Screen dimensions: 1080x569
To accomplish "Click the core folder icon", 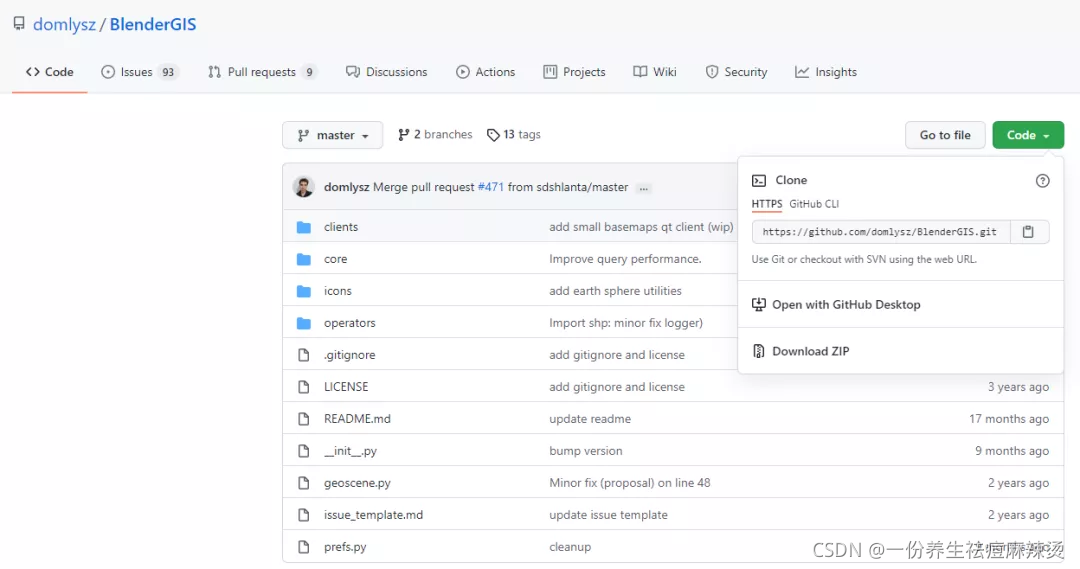I will [x=304, y=259].
